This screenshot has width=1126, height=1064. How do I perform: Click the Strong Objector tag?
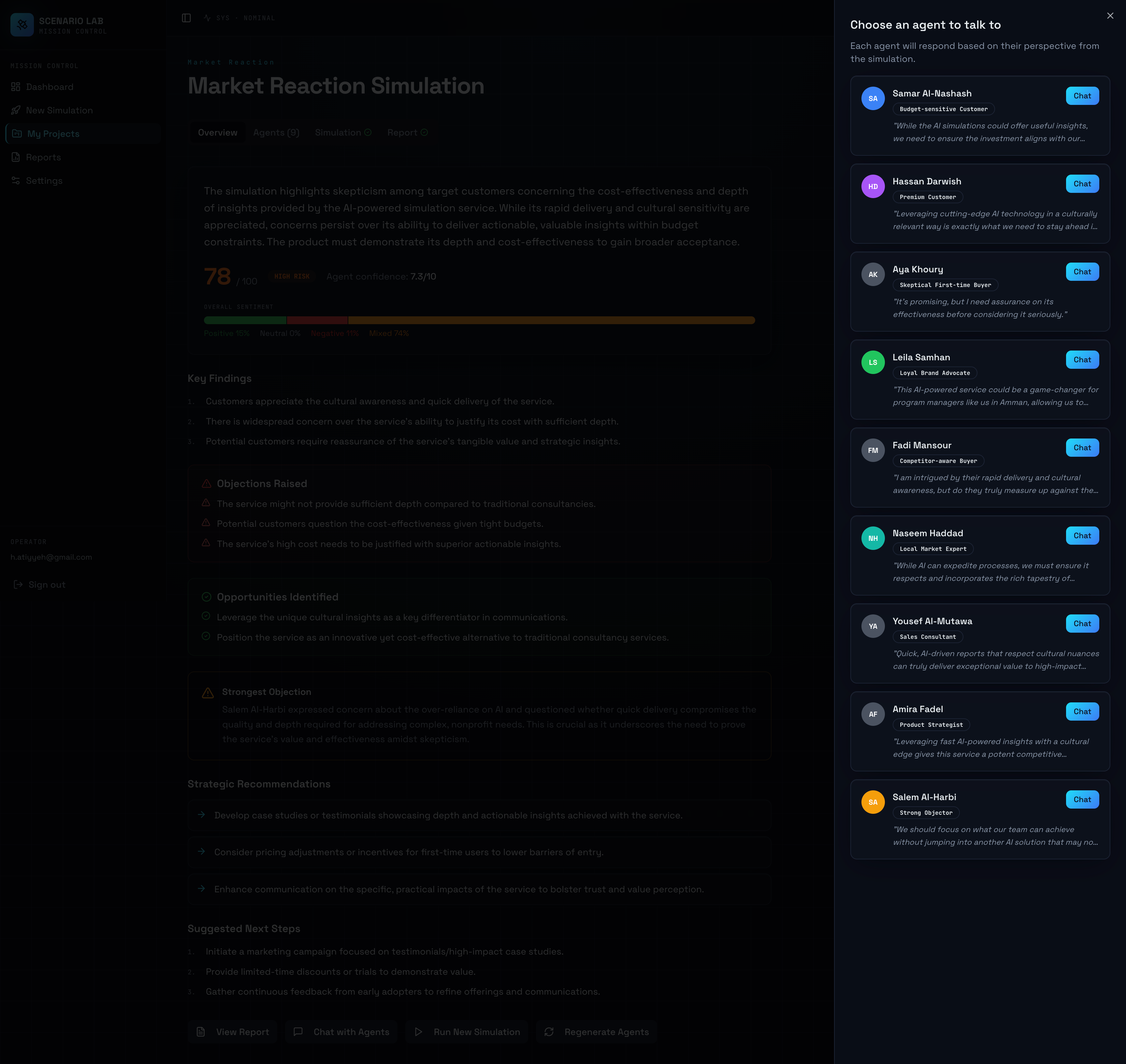926,813
